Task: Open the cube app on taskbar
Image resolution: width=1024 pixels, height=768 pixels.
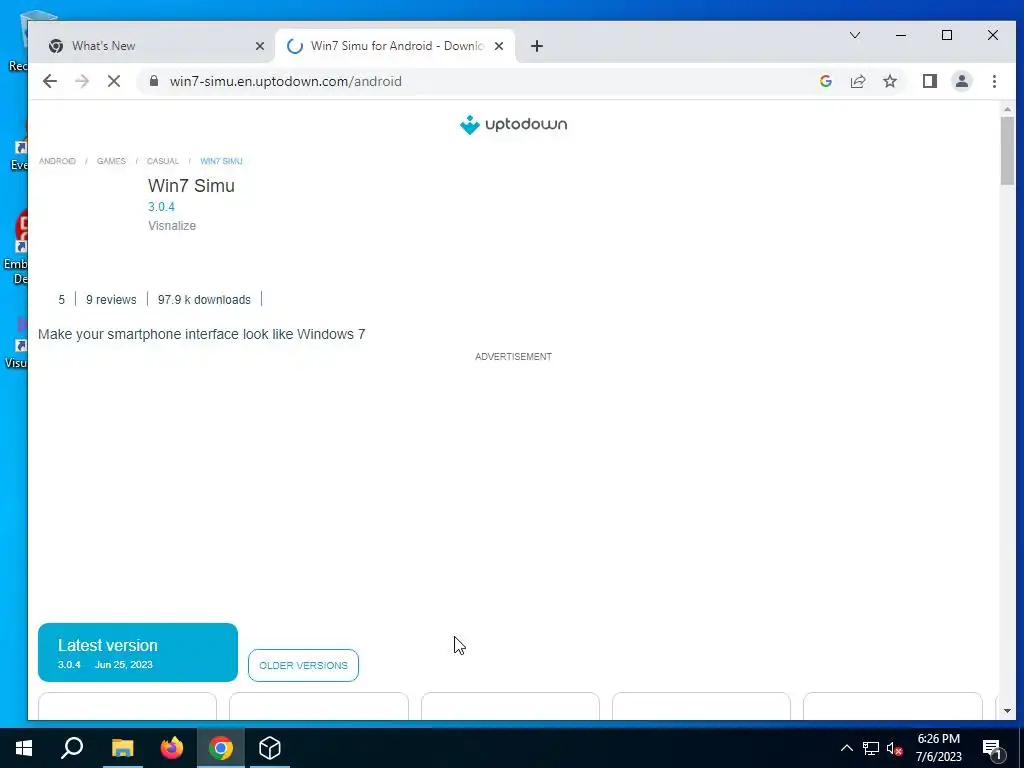Action: 270,748
